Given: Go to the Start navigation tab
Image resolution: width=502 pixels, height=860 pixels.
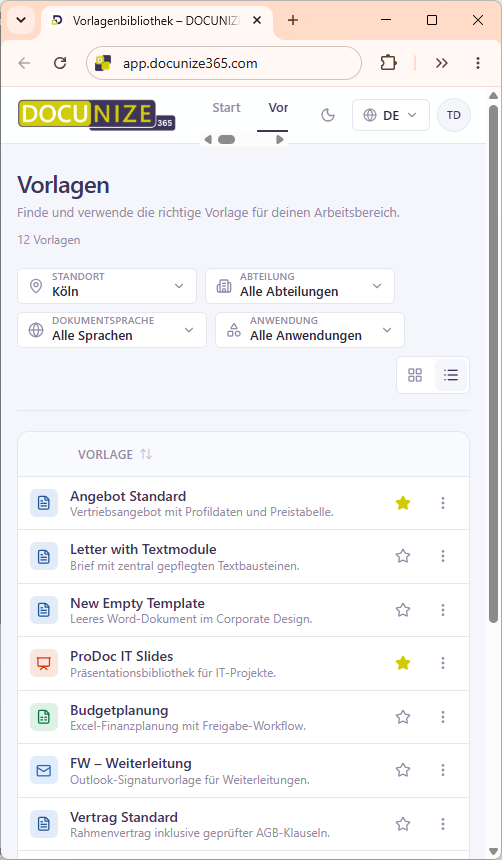Looking at the screenshot, I should (x=227, y=108).
